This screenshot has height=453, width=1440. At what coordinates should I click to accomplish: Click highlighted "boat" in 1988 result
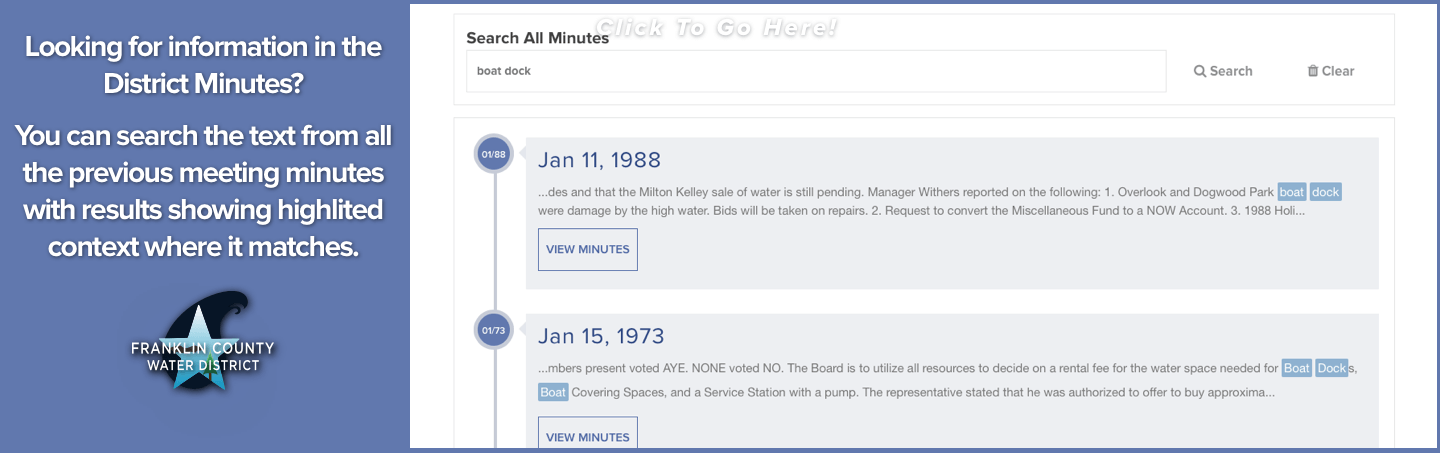tap(1292, 192)
